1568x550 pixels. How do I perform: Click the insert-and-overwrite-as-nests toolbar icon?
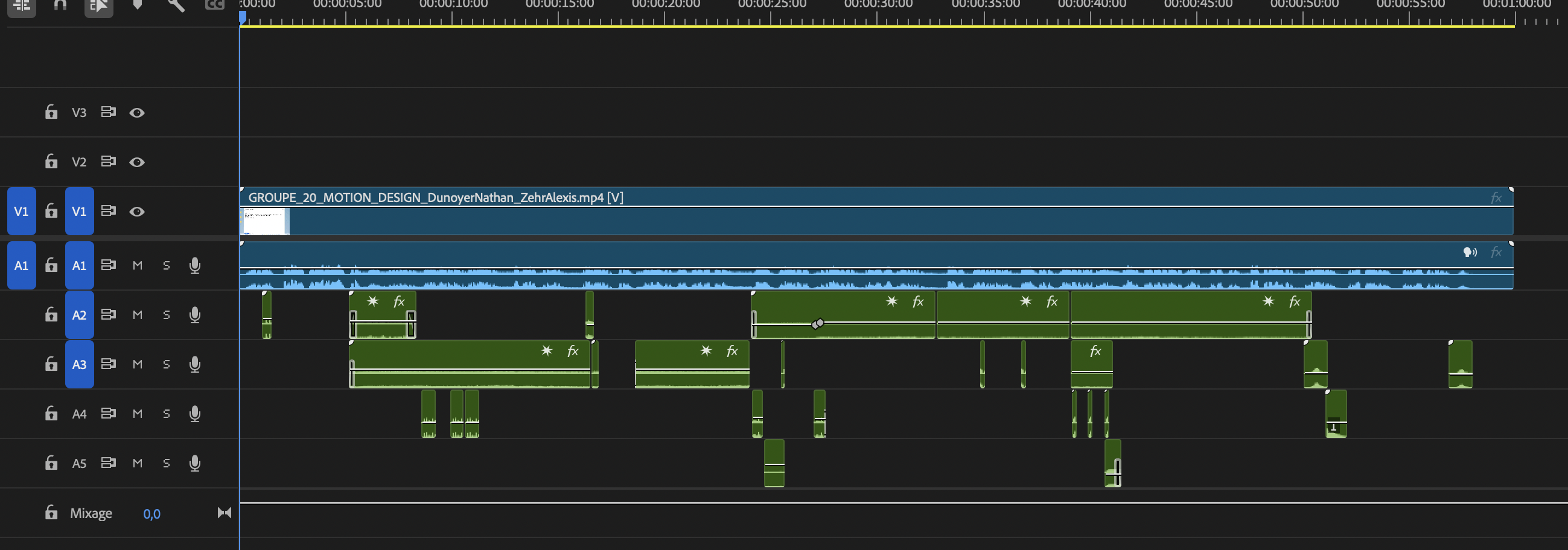[21, 6]
